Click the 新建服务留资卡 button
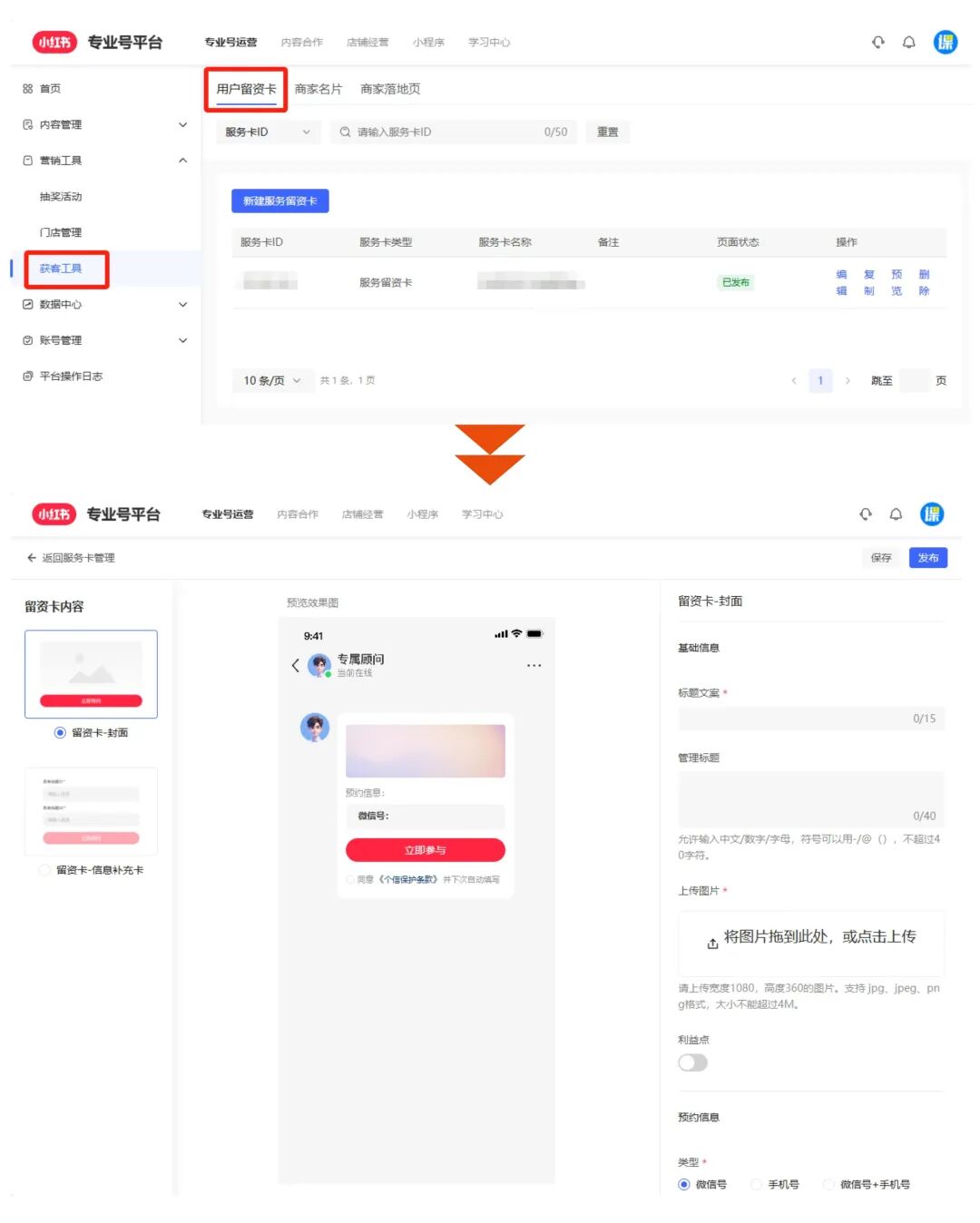This screenshot has height=1223, width=980. tap(279, 201)
